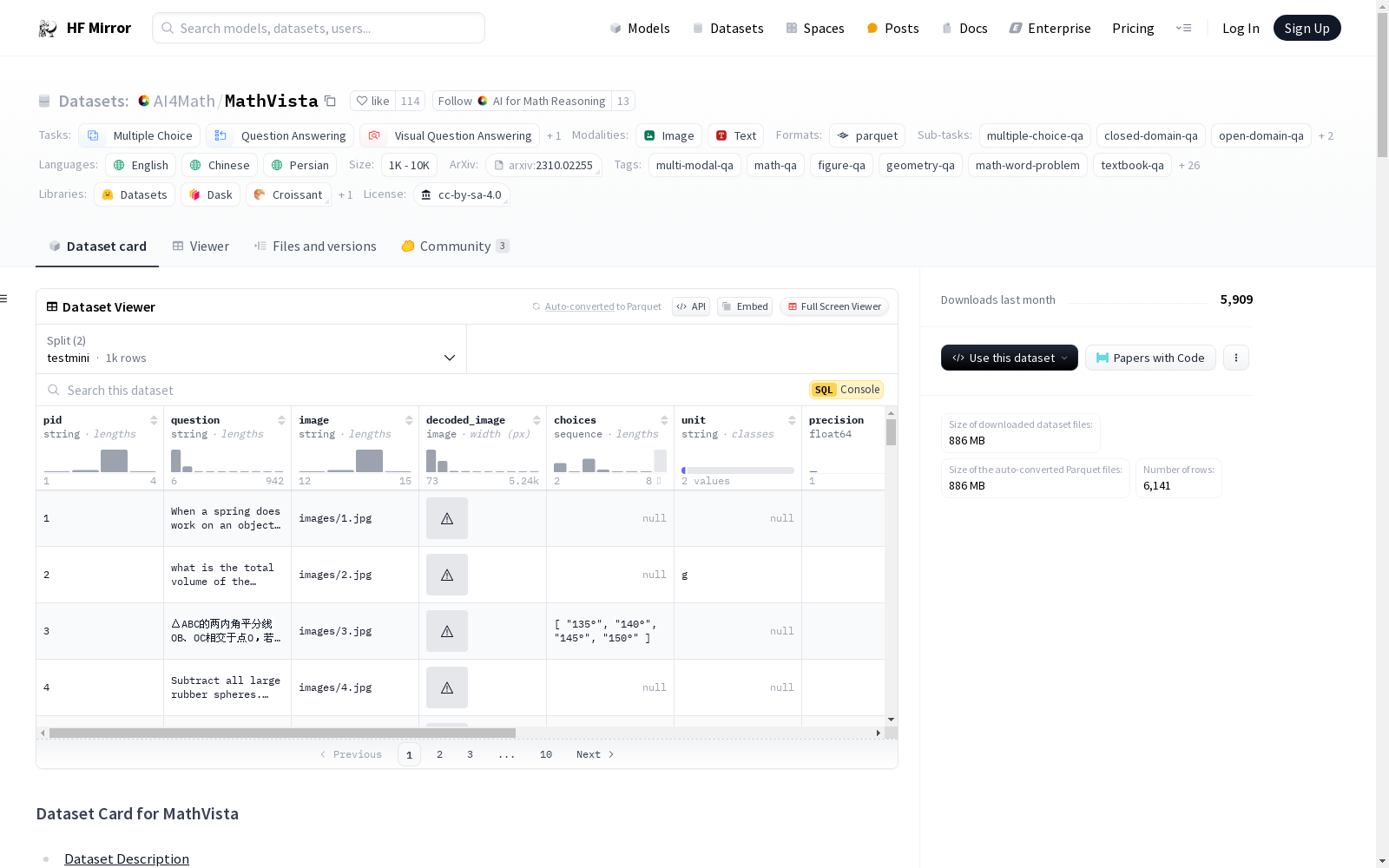Viewport: 1389px width, 868px height.
Task: Click the horizontal scrollbar of the dataset table
Action: pos(282,733)
